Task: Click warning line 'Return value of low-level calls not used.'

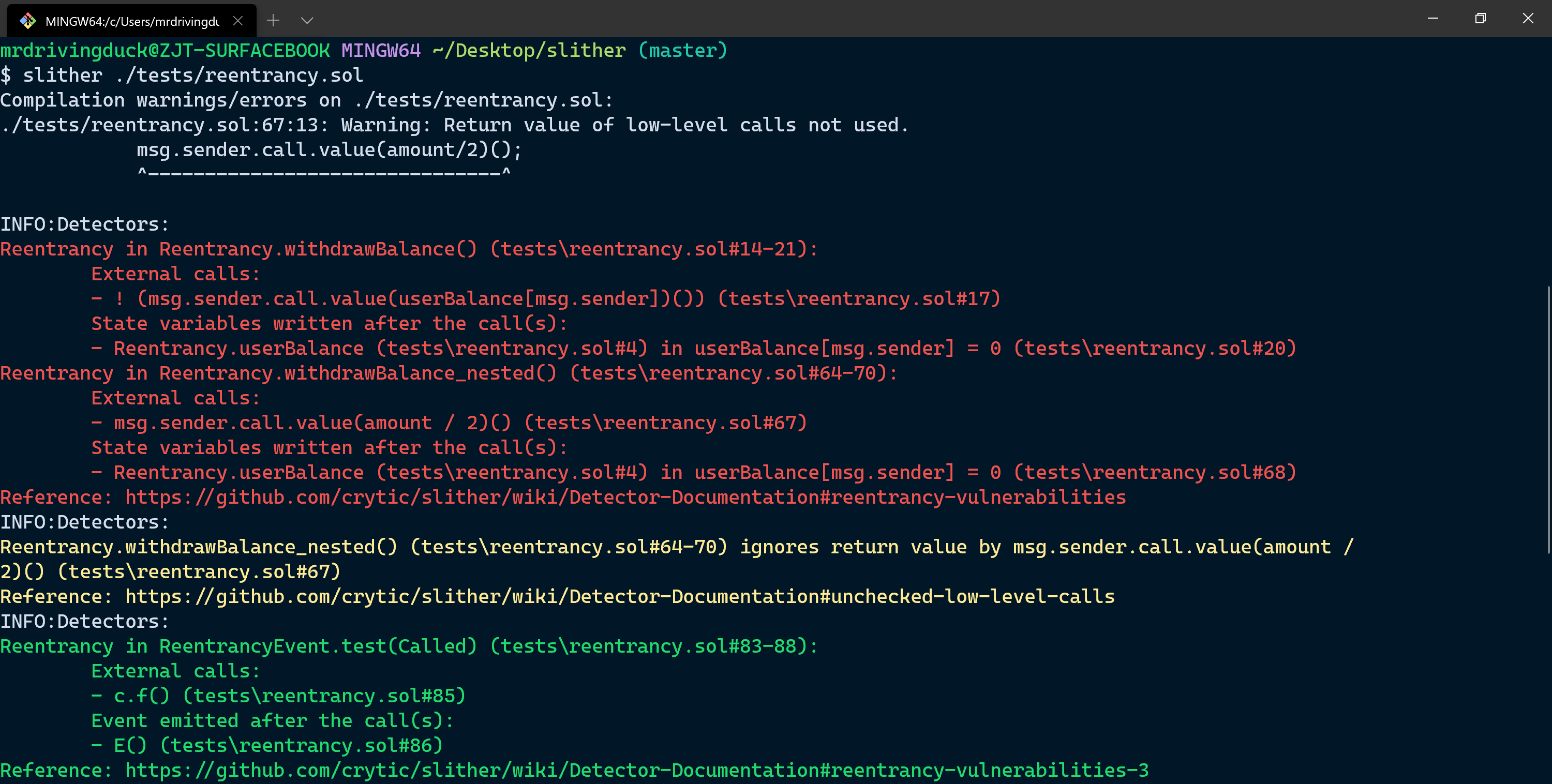Action: pos(454,125)
